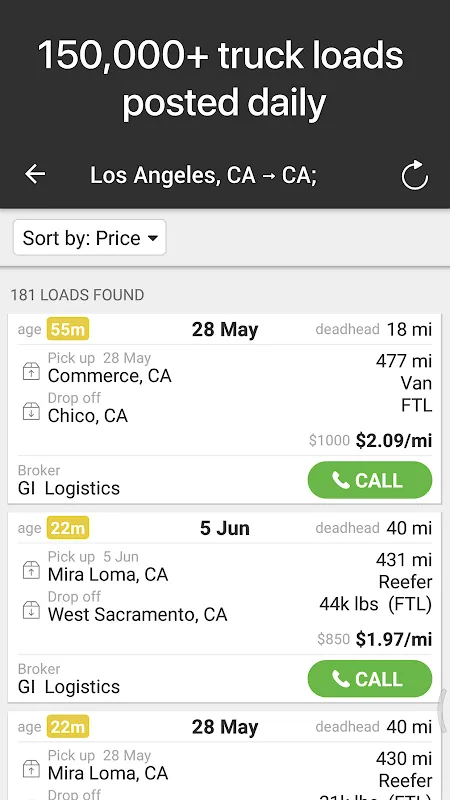Select 22m age badge on 5 Jun load
This screenshot has width=450, height=800.
[68, 528]
